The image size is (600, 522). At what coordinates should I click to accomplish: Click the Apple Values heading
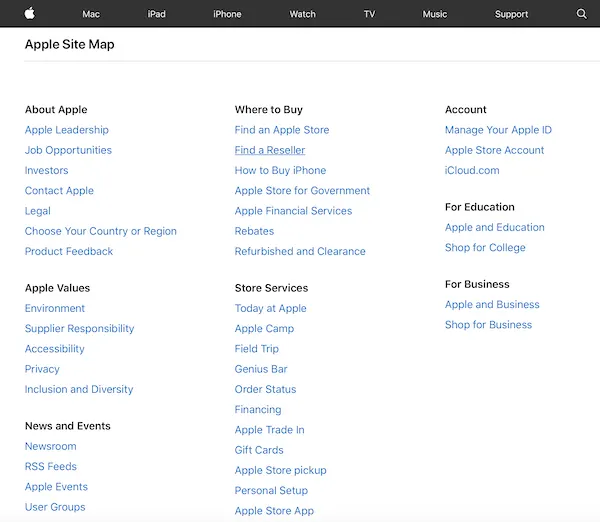(57, 288)
